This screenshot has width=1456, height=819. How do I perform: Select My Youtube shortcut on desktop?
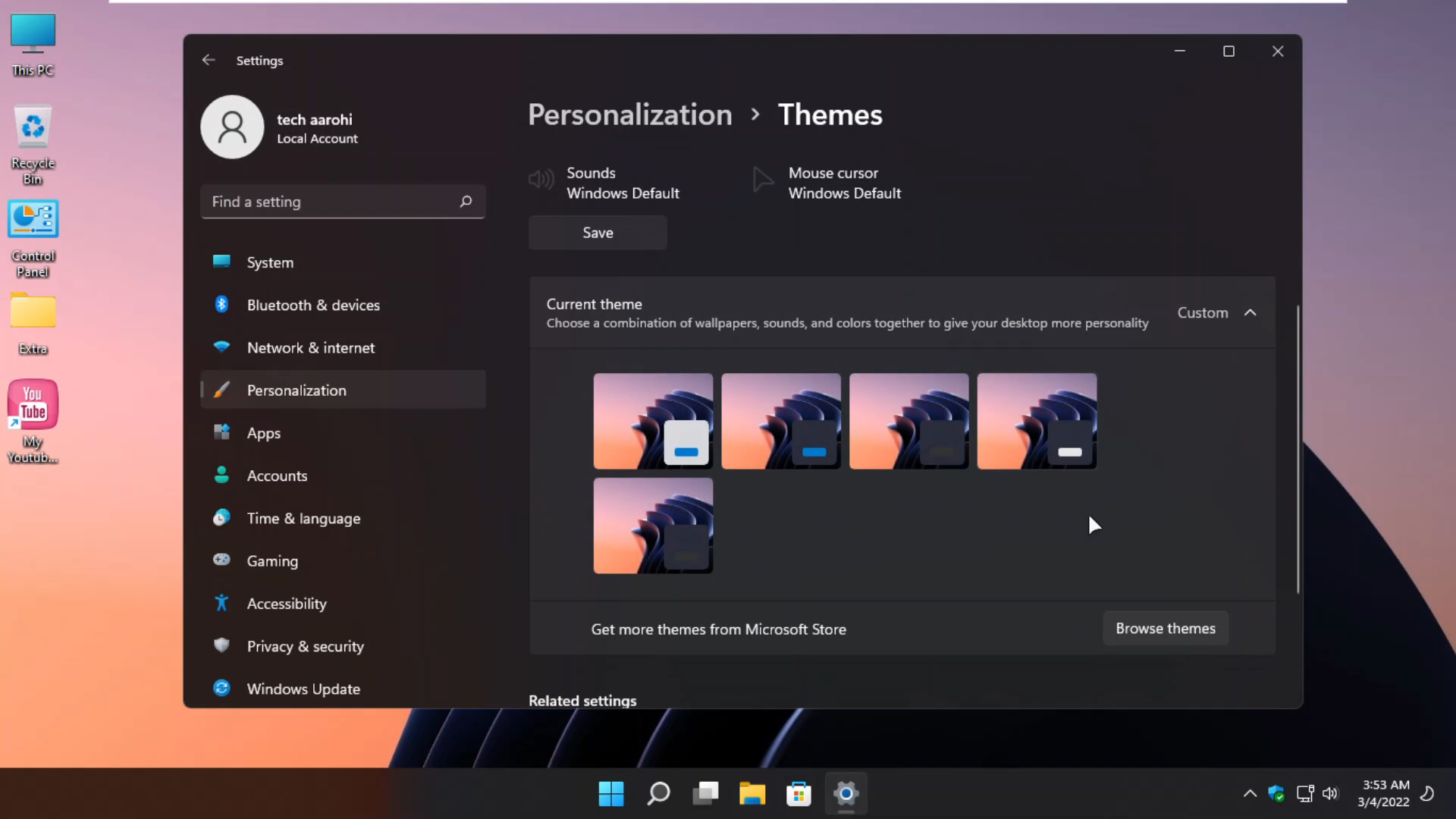click(x=33, y=422)
